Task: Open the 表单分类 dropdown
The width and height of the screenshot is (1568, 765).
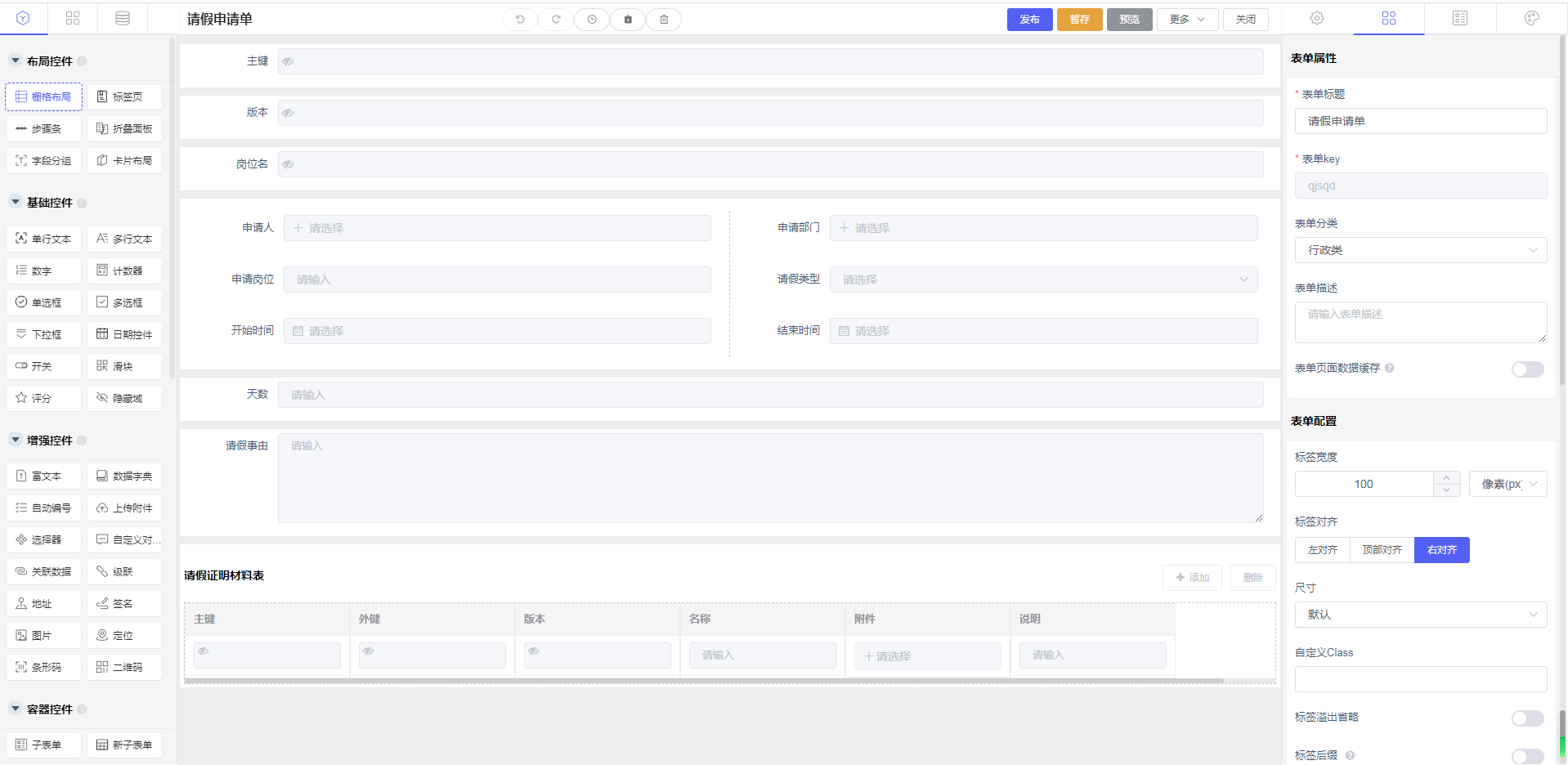Action: point(1420,250)
